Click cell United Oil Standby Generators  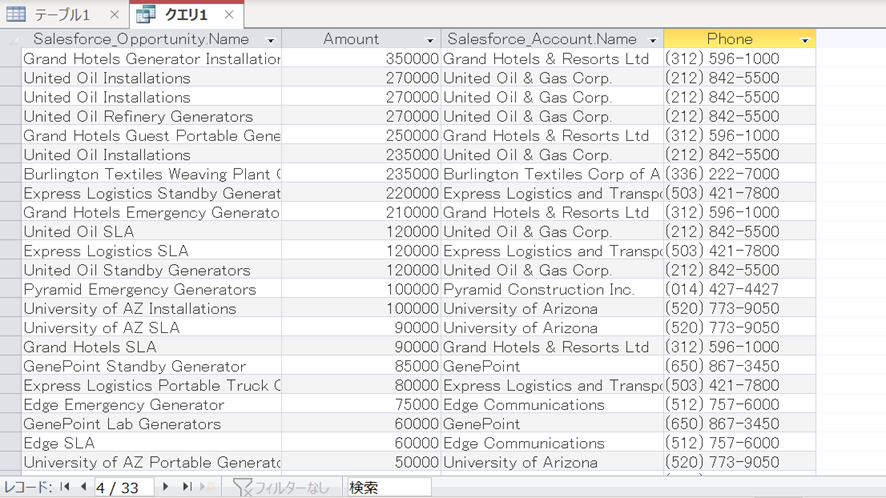[151, 270]
